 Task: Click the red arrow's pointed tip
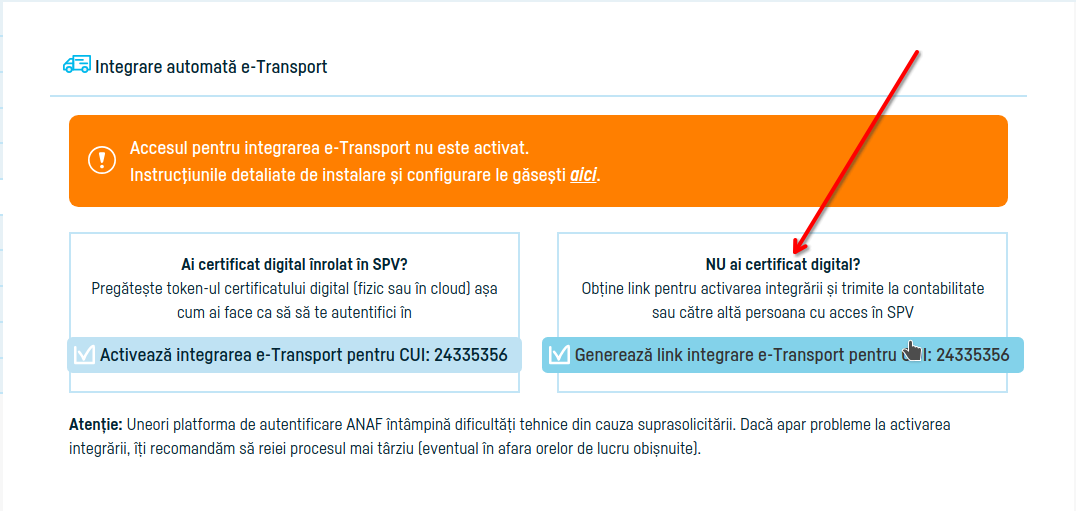794,252
